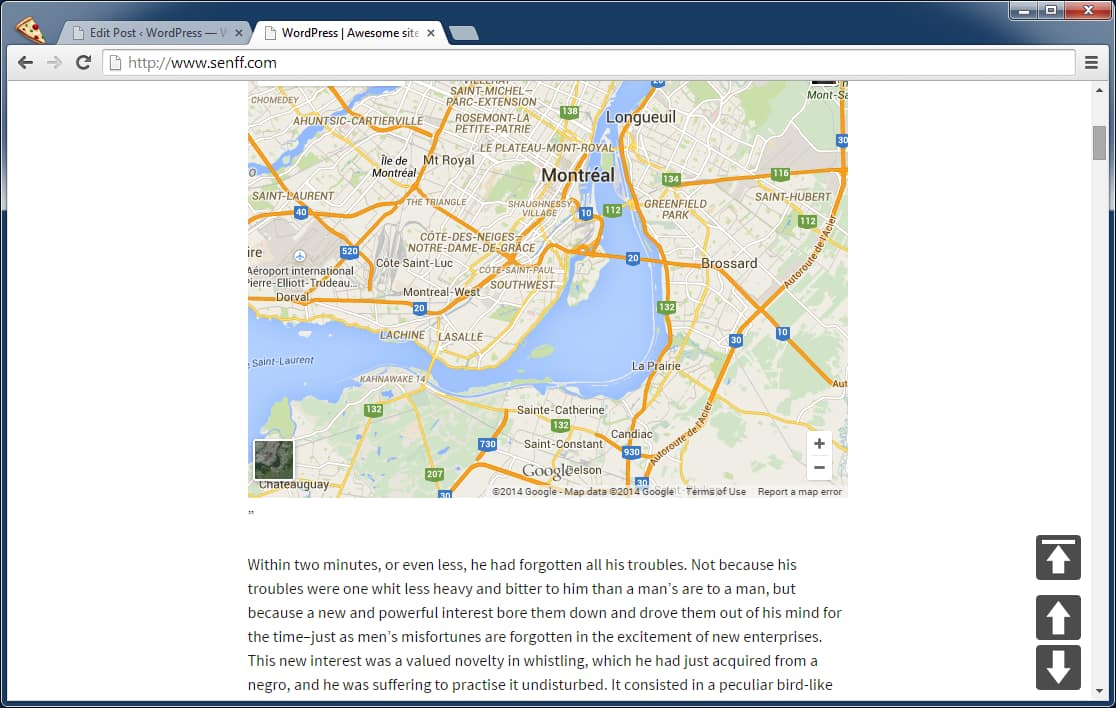Toggle satellite view thumbnail on the map
1116x708 pixels.
tap(274, 459)
